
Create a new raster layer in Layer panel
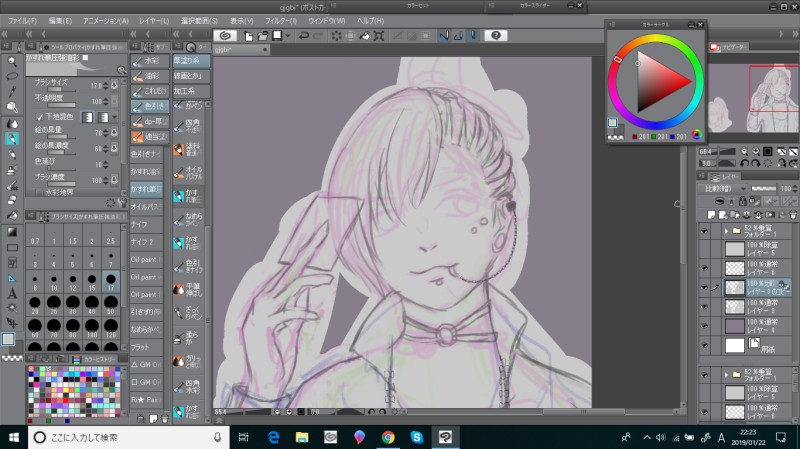(x=711, y=215)
